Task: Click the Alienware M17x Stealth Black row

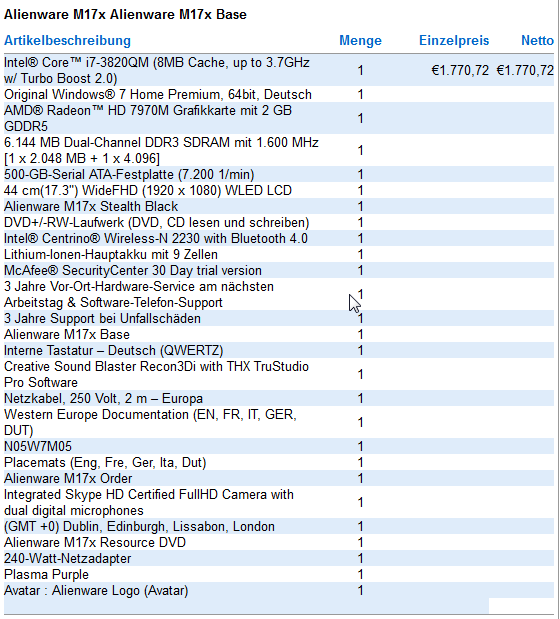Action: coord(279,206)
